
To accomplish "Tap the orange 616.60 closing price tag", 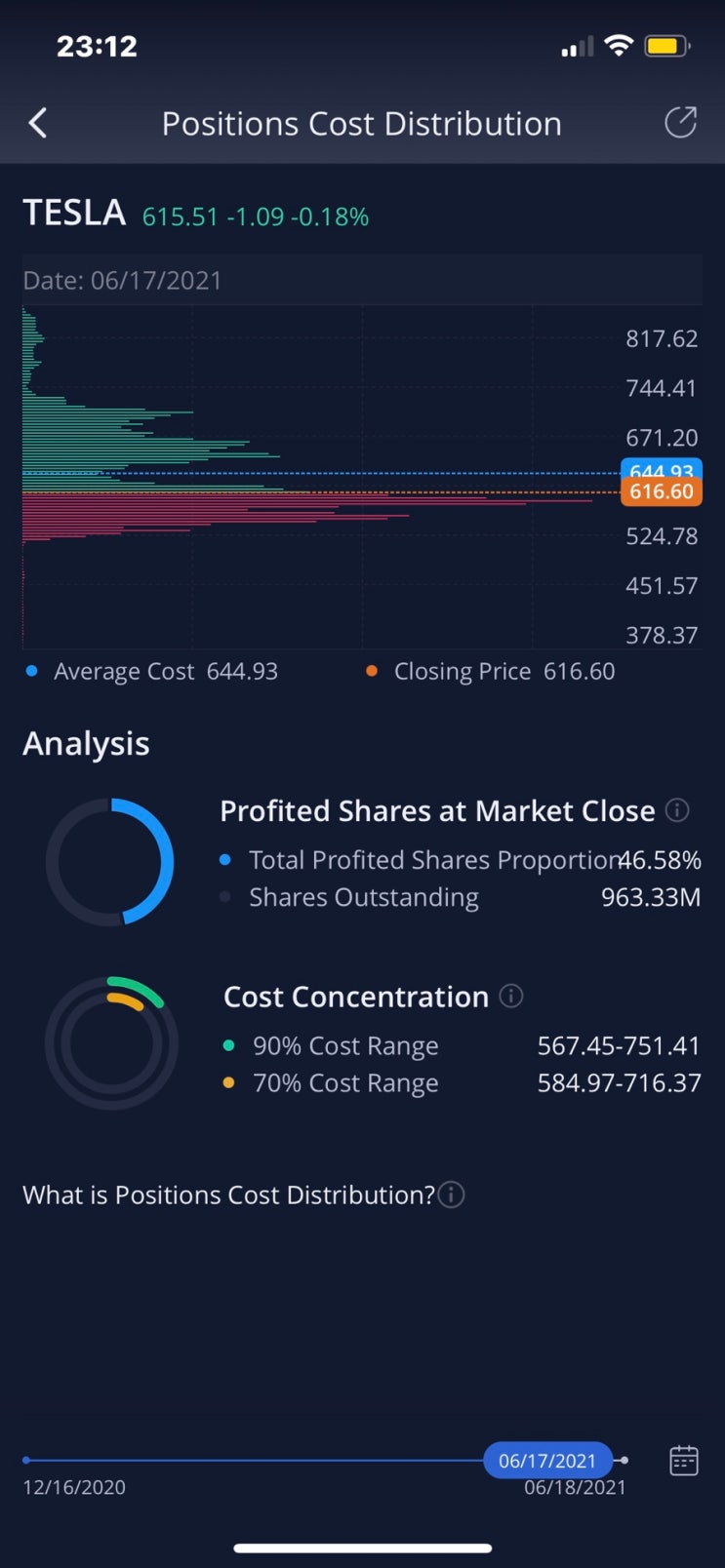I will coord(662,491).
